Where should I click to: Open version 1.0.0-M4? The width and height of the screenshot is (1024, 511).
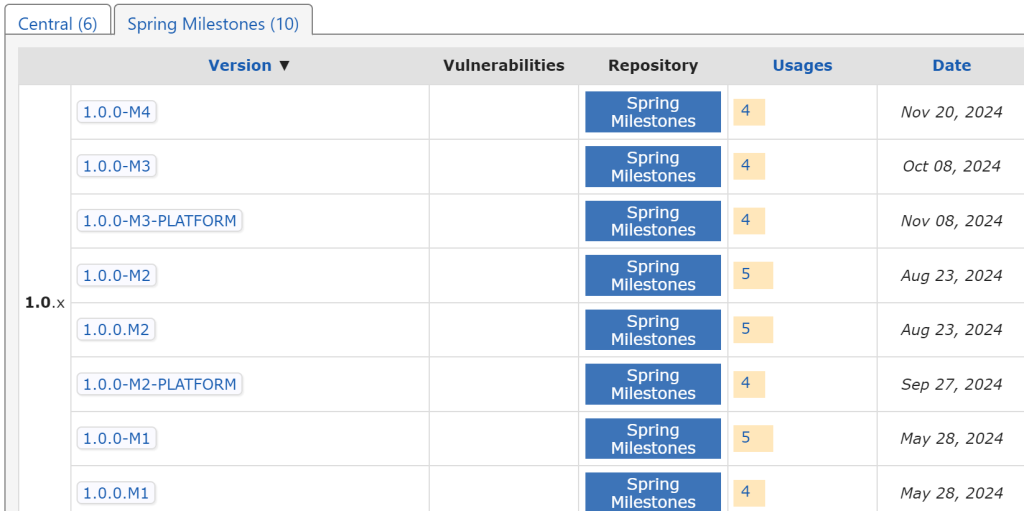point(117,112)
